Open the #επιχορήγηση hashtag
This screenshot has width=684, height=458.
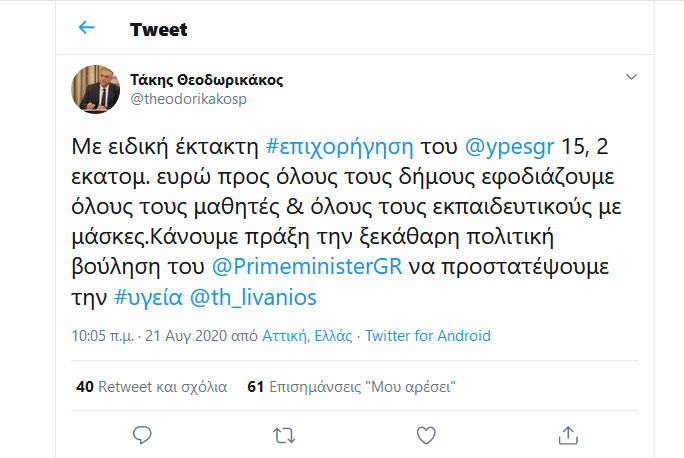(342, 149)
